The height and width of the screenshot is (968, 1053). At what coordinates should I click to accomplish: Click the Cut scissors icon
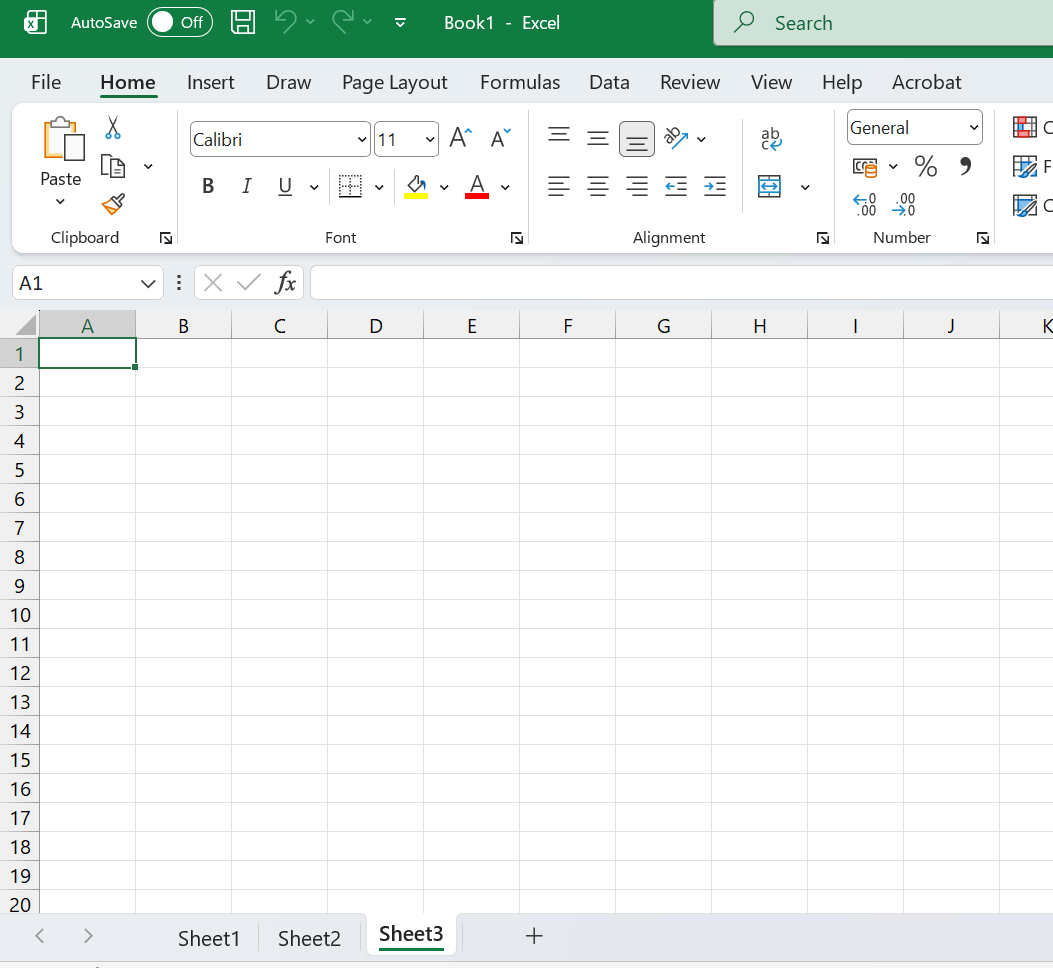(113, 127)
